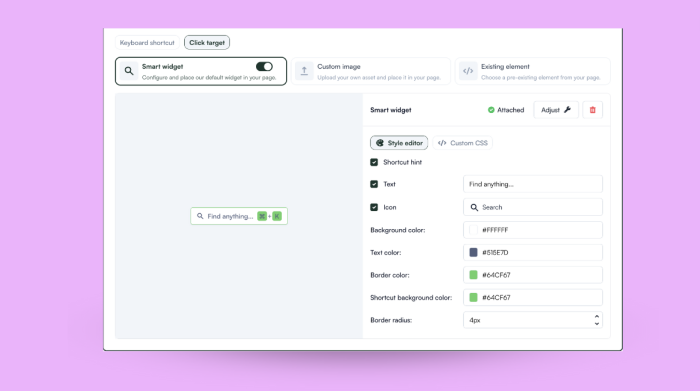Click the upload arrow icon for Custom image

click(x=304, y=71)
